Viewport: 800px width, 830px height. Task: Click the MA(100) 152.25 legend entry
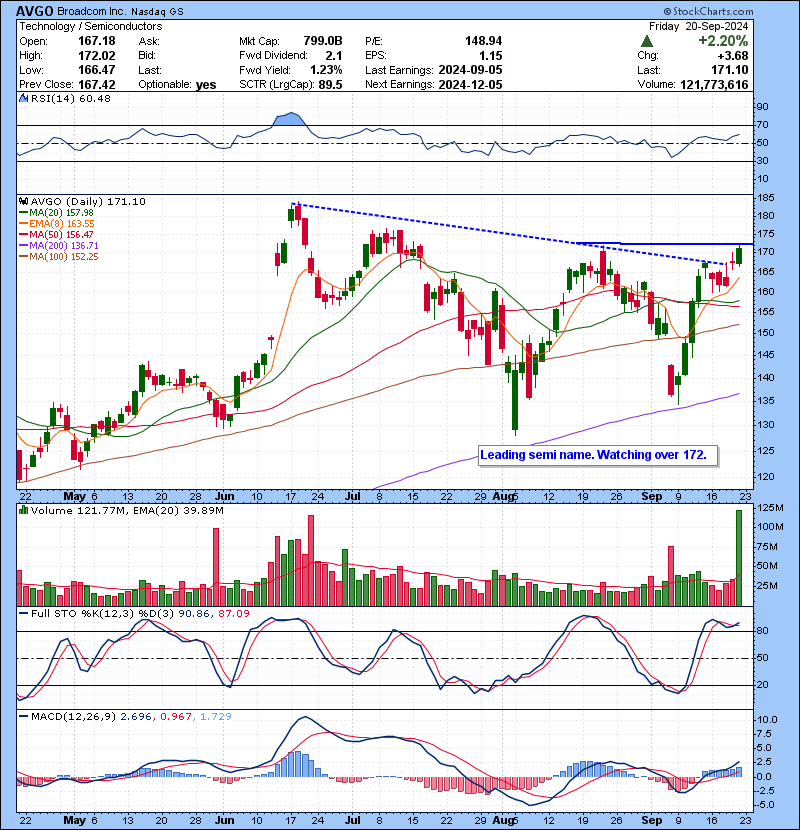[59, 257]
